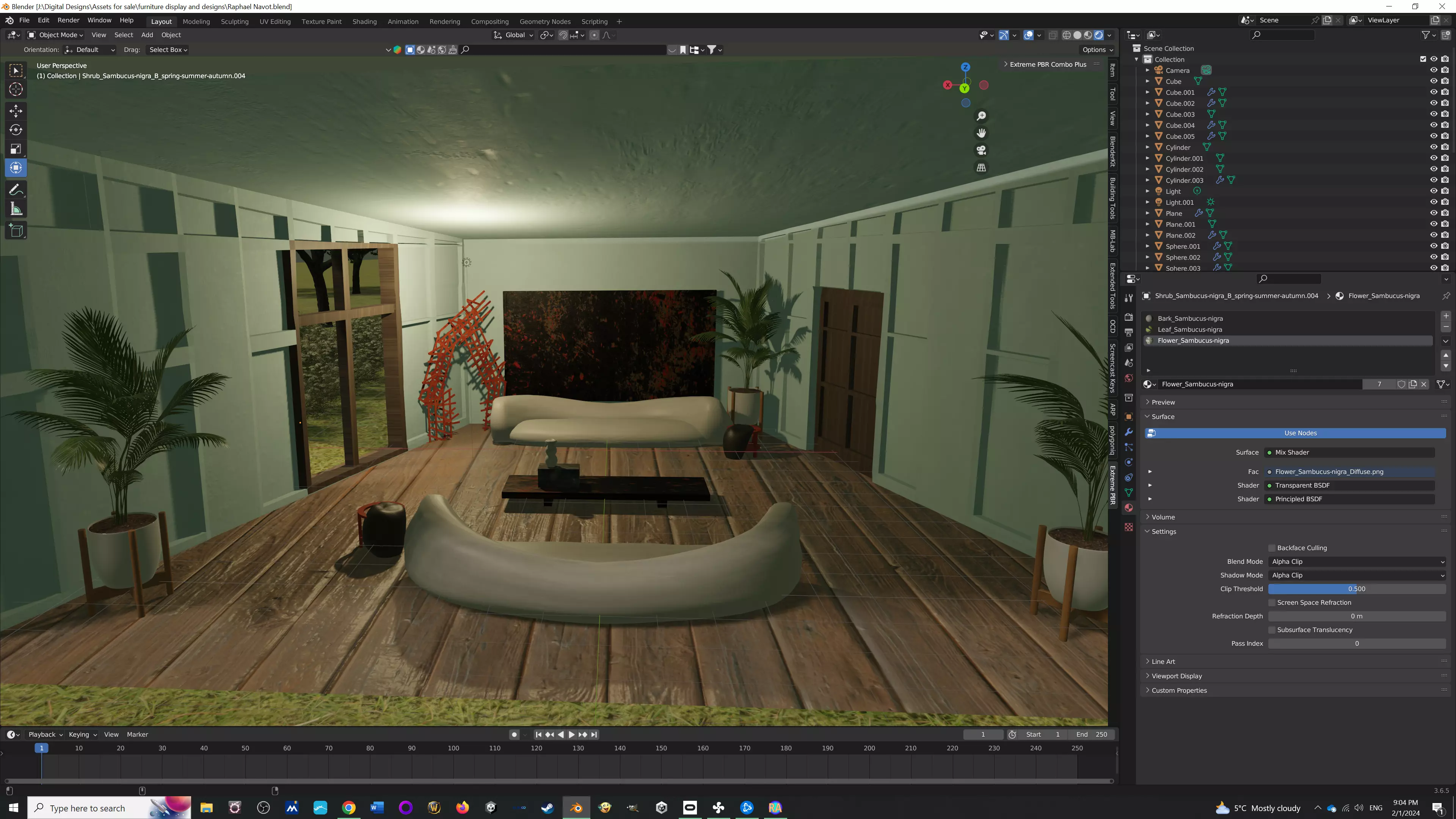
Task: Enable the Backface Culling checkbox
Action: [1272, 548]
